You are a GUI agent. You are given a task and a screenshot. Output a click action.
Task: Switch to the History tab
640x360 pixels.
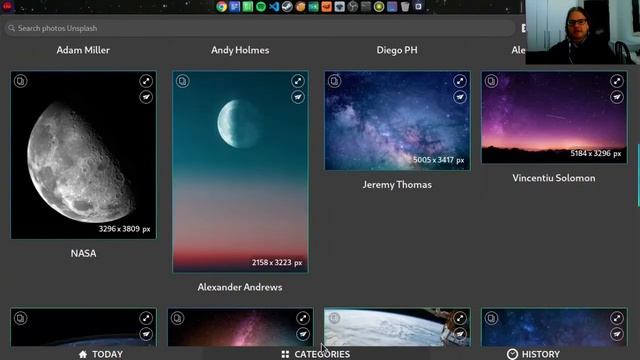tap(533, 354)
